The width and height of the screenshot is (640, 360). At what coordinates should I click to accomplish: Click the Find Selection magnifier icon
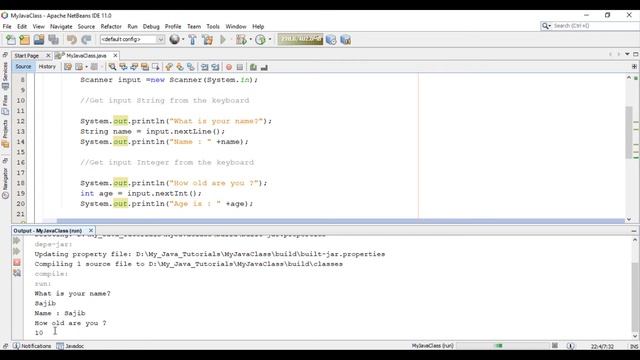click(x=112, y=67)
